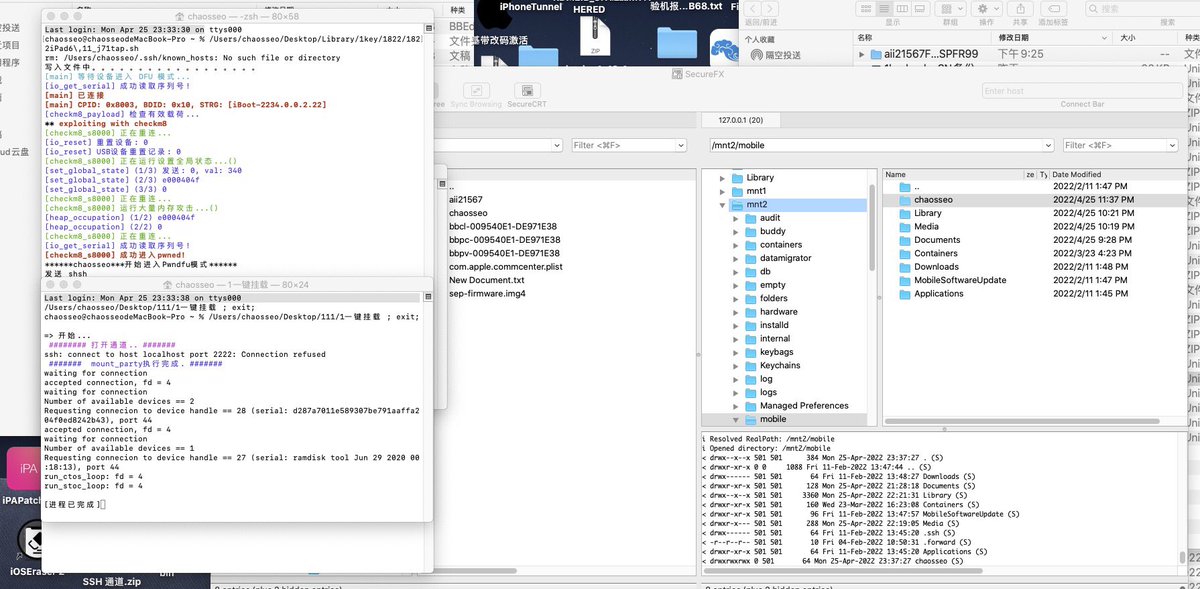The width and height of the screenshot is (1200, 589).
Task: Sort remote list by Name column
Action: pyautogui.click(x=953, y=174)
